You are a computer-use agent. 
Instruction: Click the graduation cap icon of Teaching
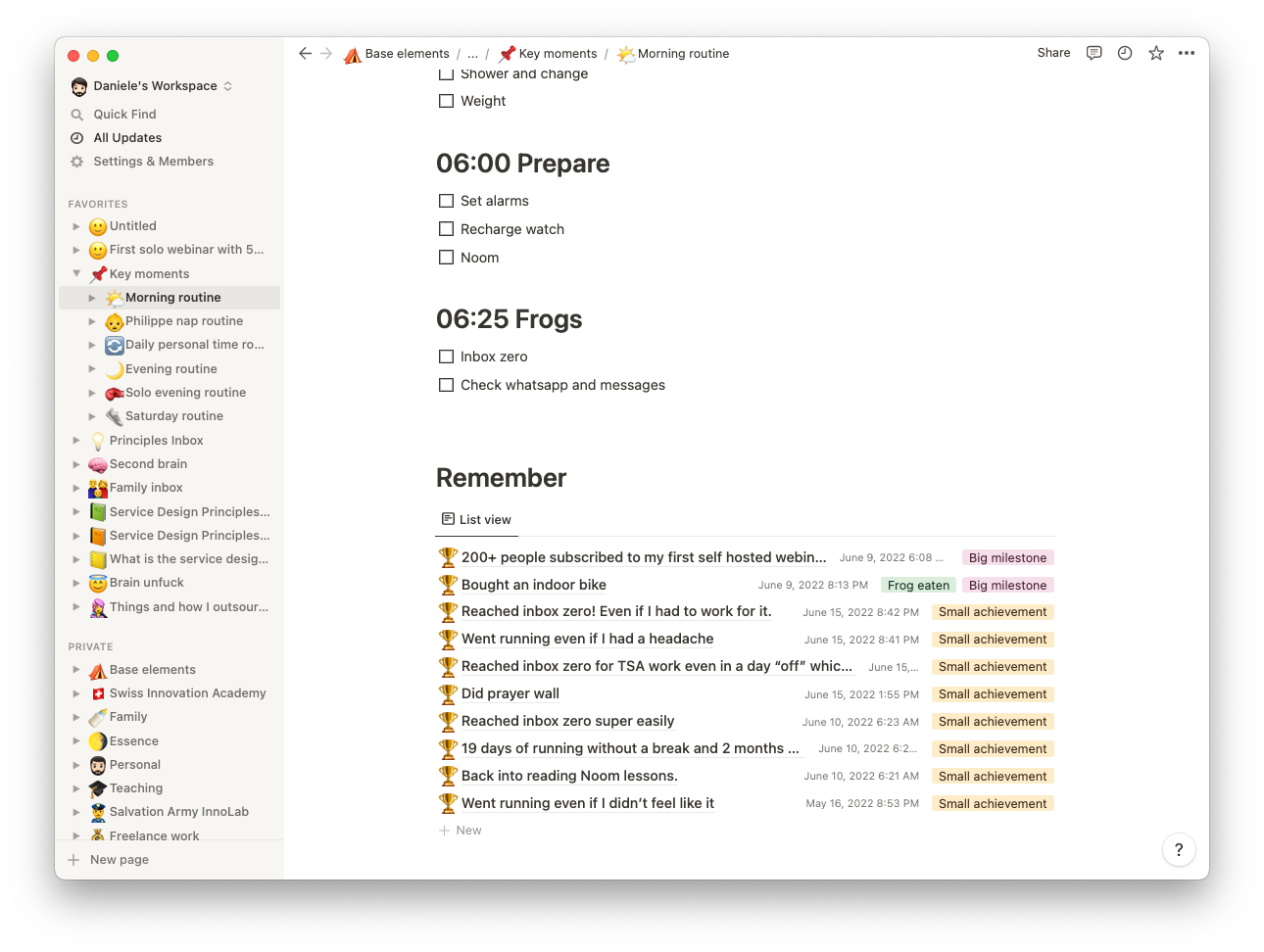[98, 788]
